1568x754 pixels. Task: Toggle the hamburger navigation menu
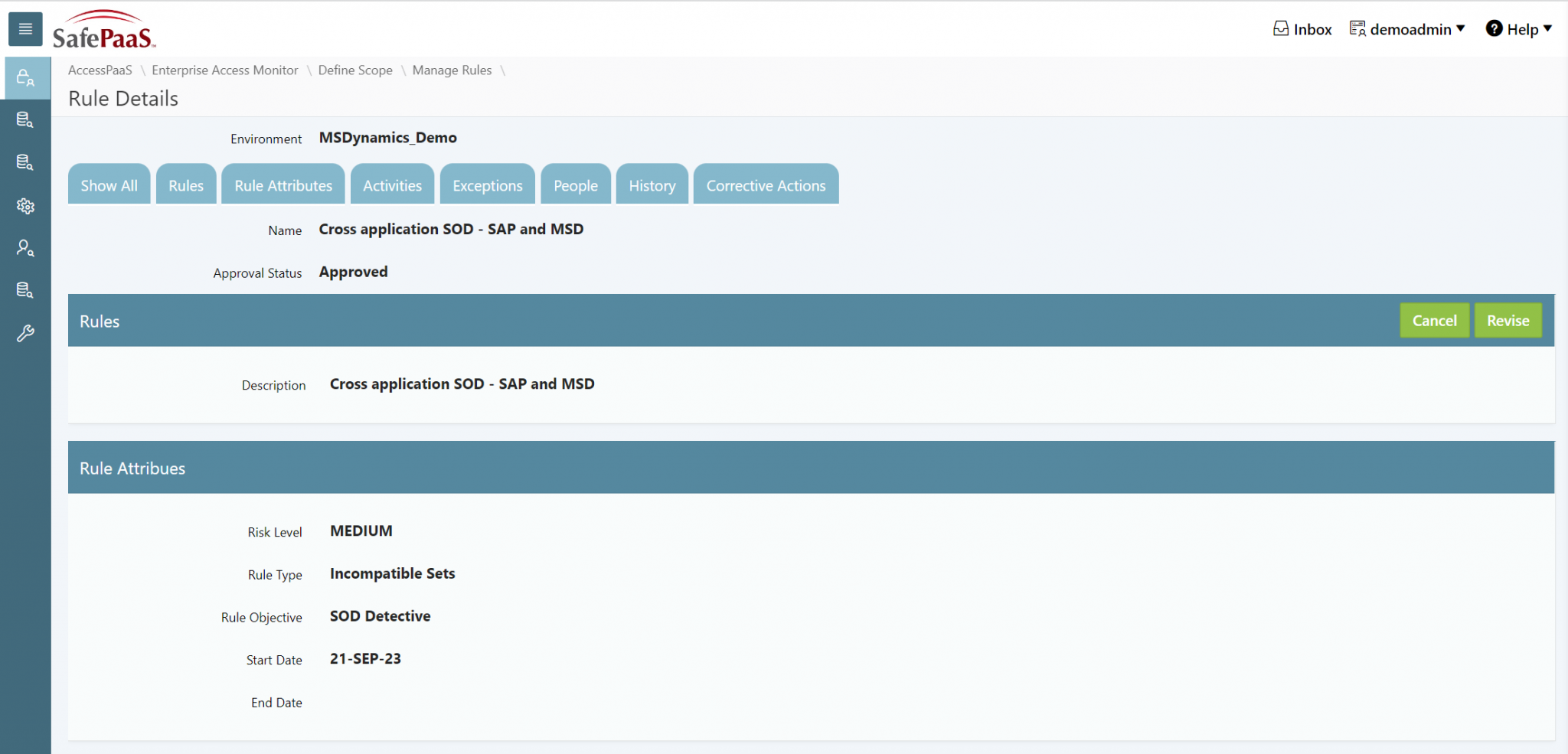pos(25,29)
